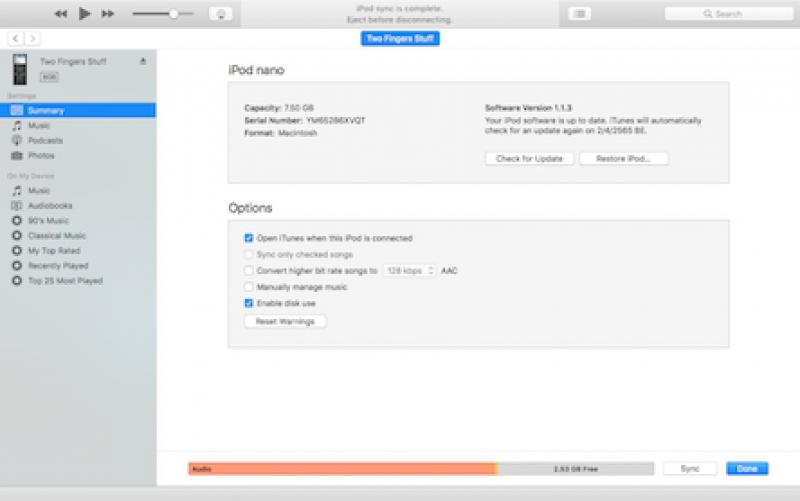Open the list view button in toolbar
Screen dimensions: 800x501
pos(580,14)
